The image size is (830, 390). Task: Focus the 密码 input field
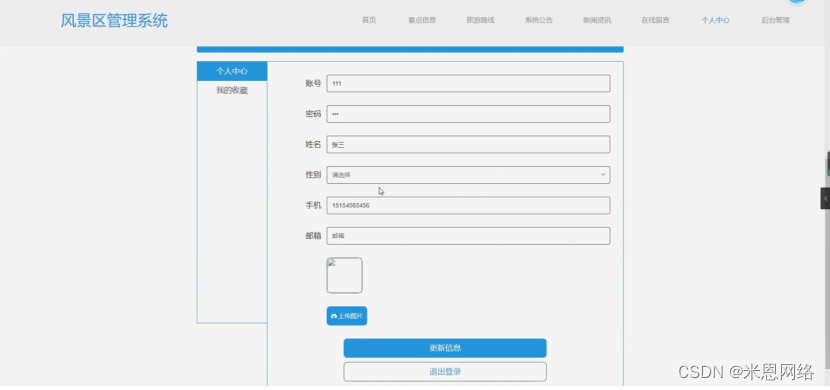468,114
